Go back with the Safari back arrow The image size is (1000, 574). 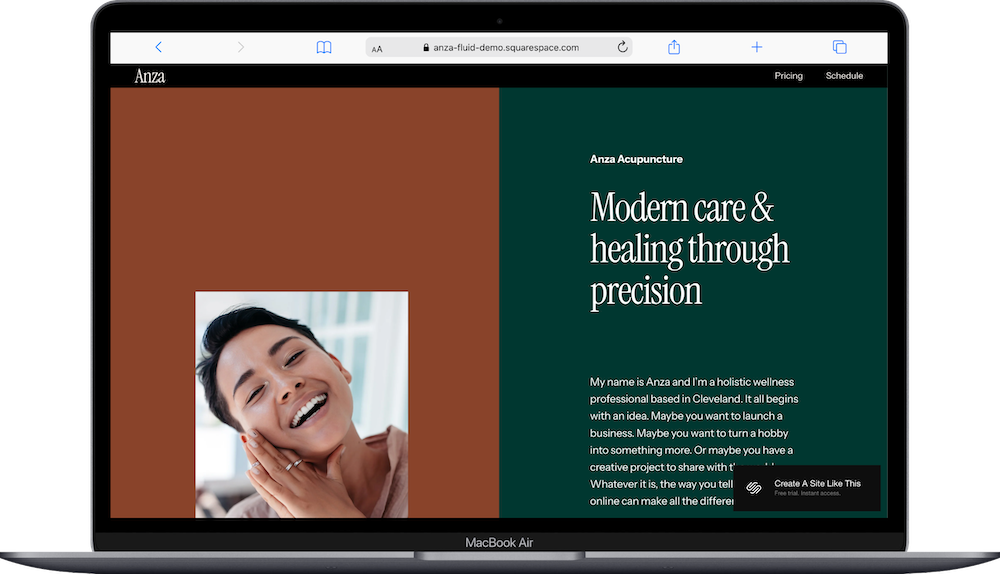(x=159, y=47)
